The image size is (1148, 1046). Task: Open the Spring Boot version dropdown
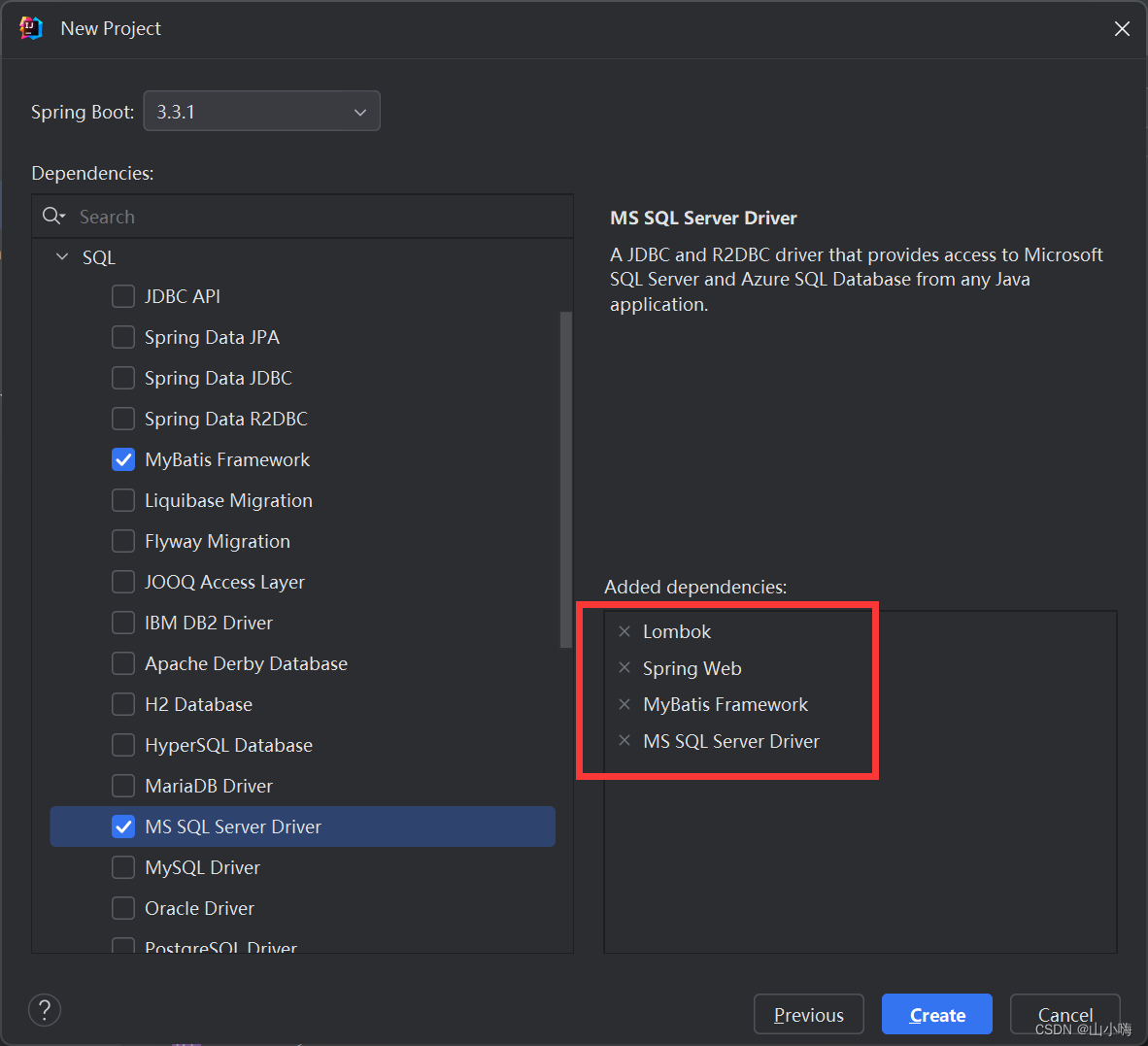(x=261, y=112)
